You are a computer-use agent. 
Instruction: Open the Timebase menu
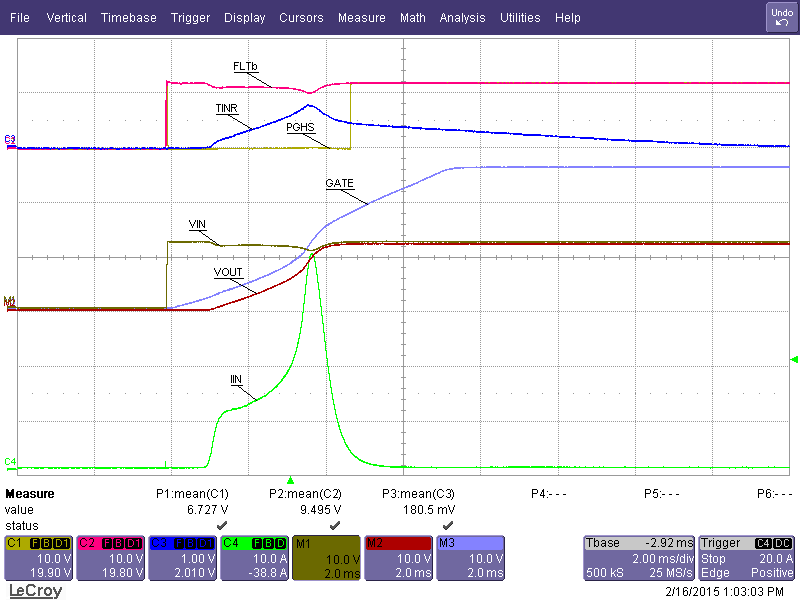click(x=128, y=18)
